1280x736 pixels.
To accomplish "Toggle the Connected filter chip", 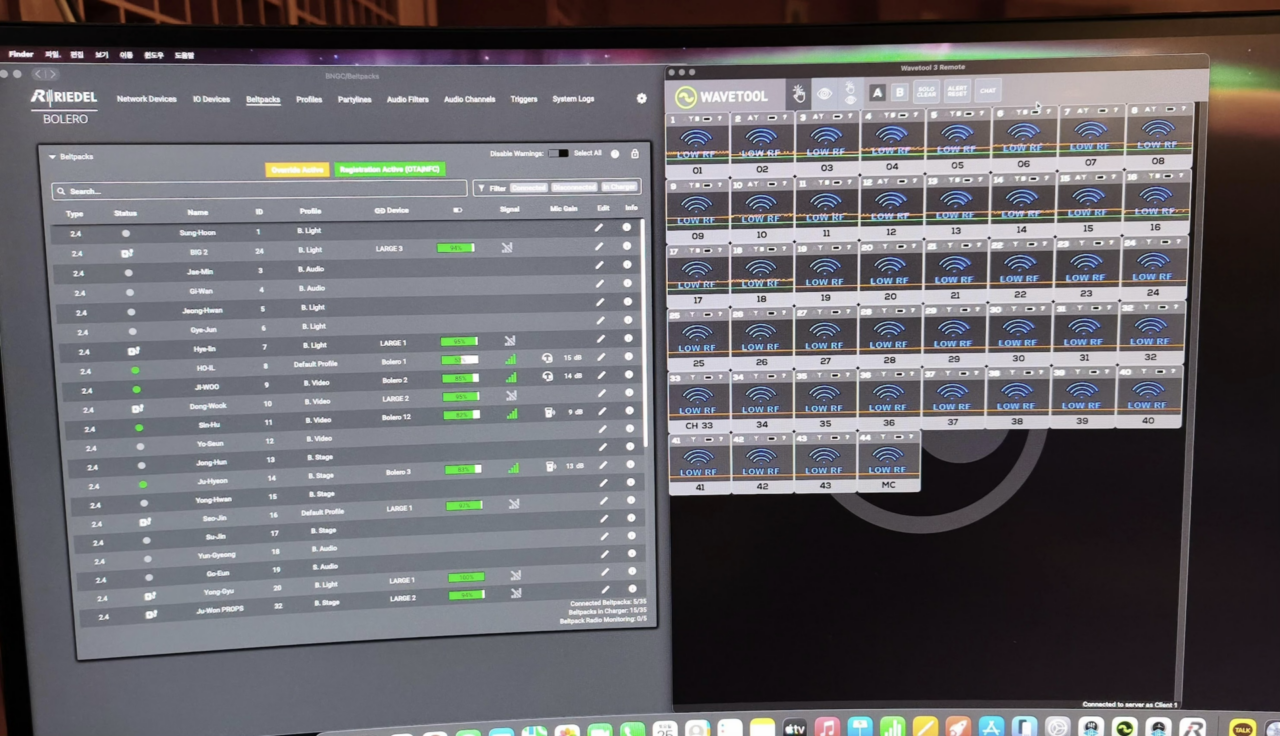I will tap(529, 188).
